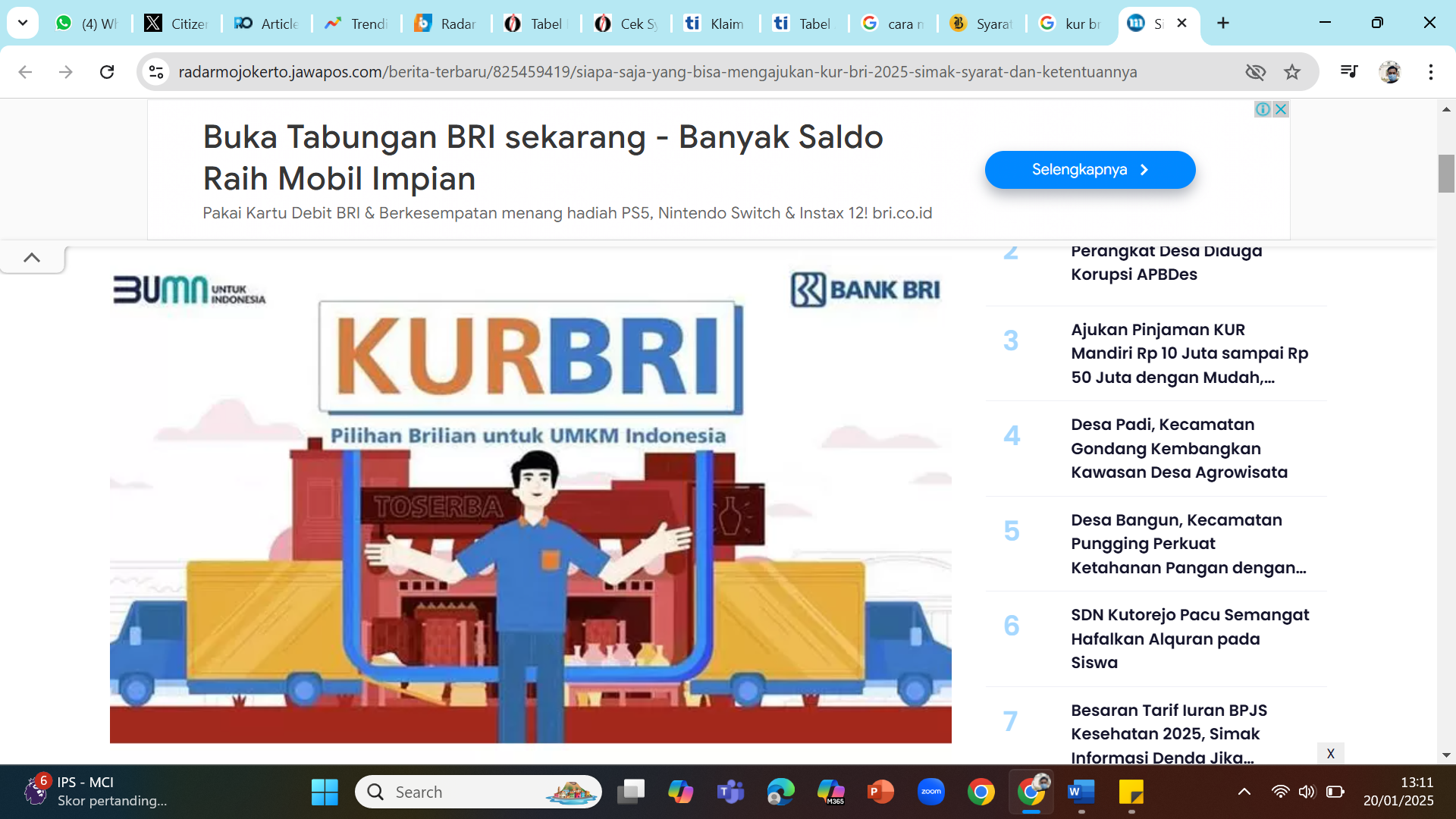Open a new browser tab
This screenshot has height=819, width=1456.
coord(1223,23)
